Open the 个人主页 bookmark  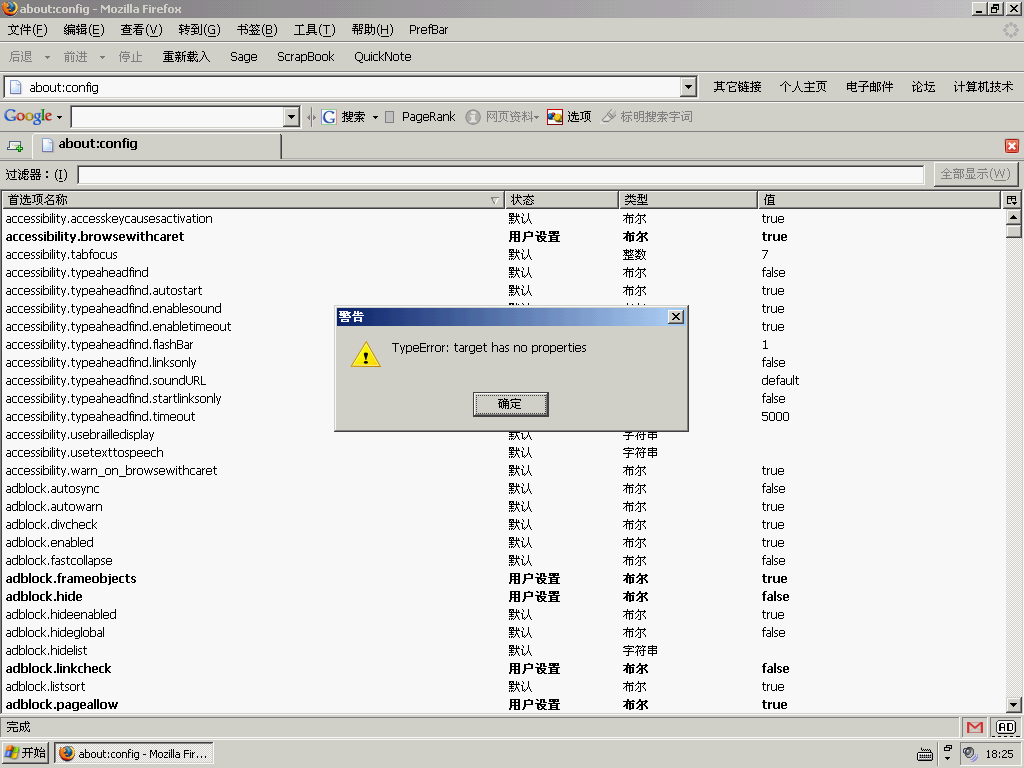[803, 87]
